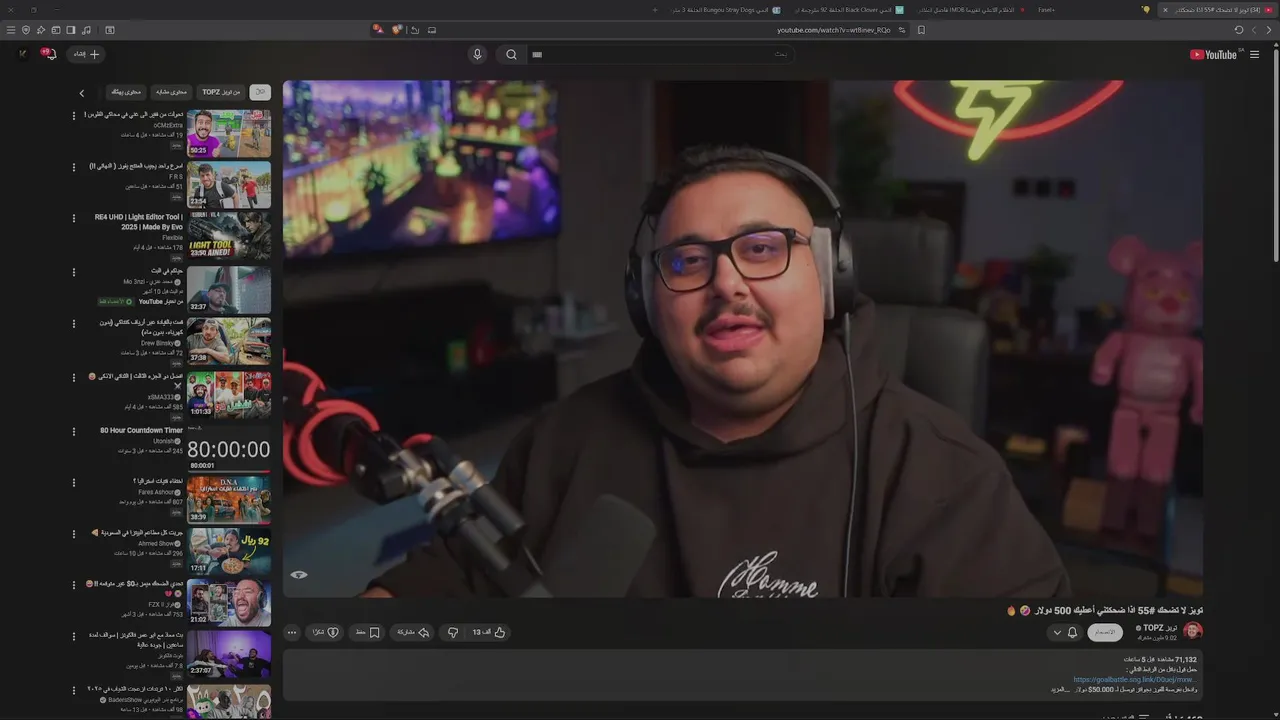This screenshot has height=720, width=1280.
Task: Click the video player to pause
Action: [742, 339]
